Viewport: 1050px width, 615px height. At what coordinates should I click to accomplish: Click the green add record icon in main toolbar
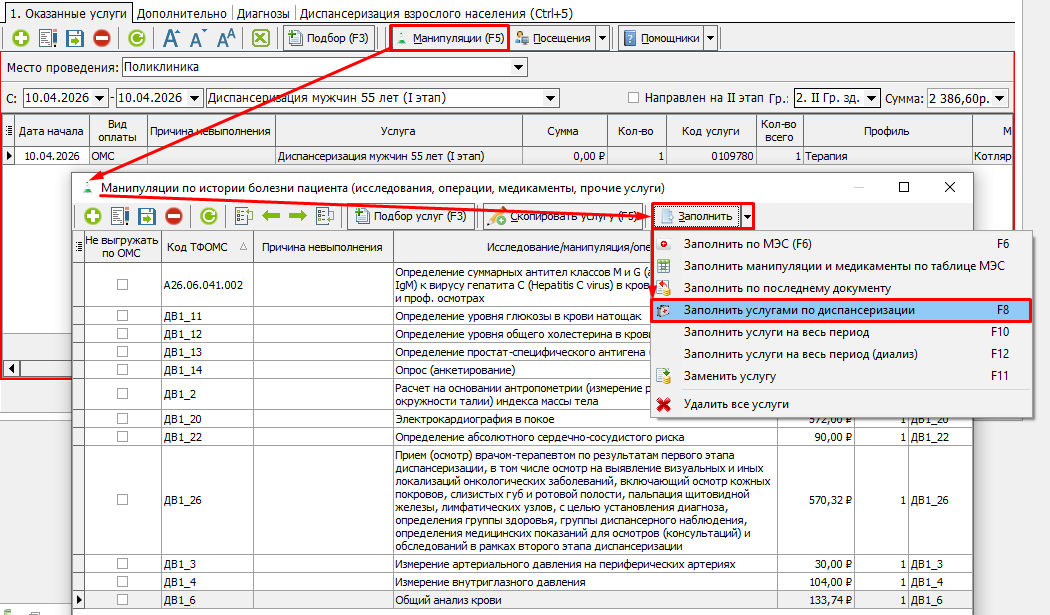[x=21, y=39]
